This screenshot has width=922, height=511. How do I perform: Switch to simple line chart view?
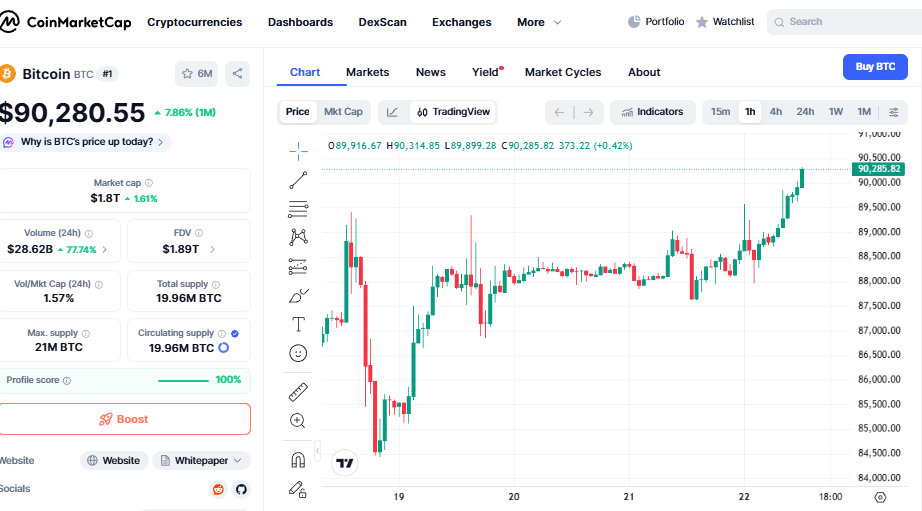392,112
